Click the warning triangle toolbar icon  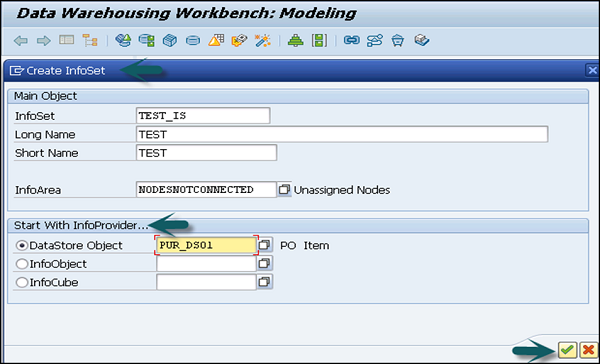click(216, 40)
